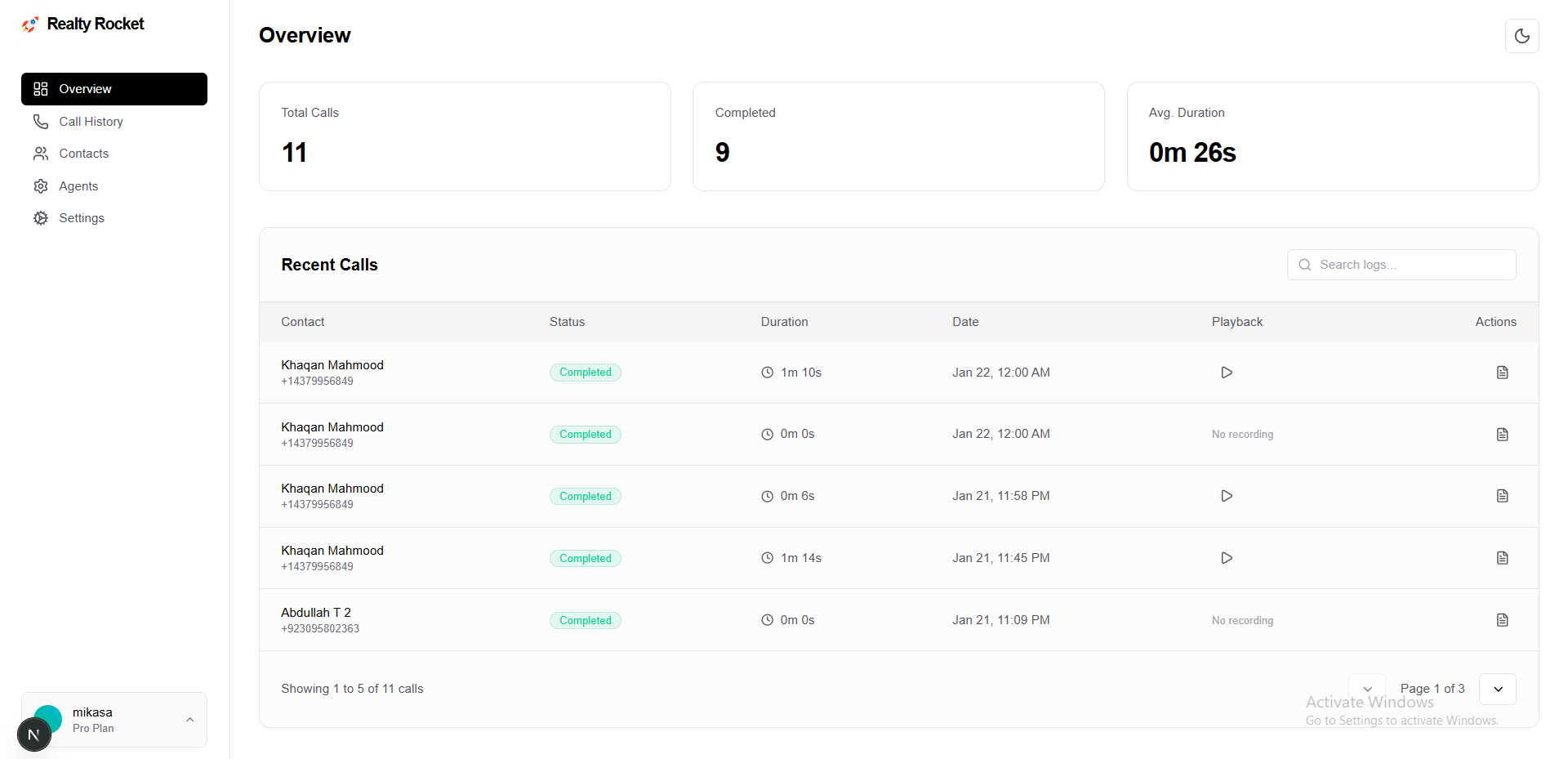Open the Overview dashboard in sidebar
The height and width of the screenshot is (759, 1568).
114,89
